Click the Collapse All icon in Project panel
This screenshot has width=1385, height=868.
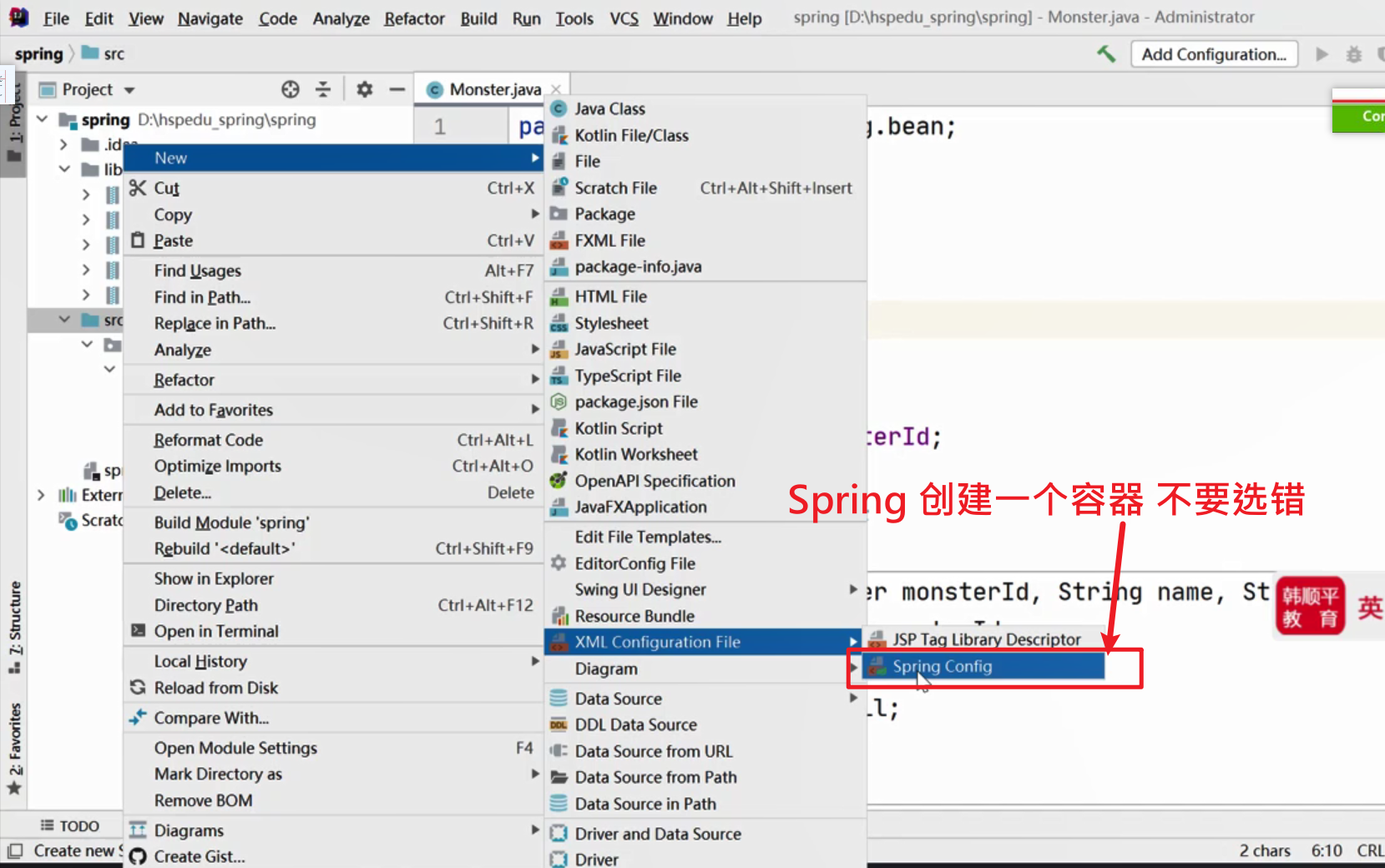point(323,89)
